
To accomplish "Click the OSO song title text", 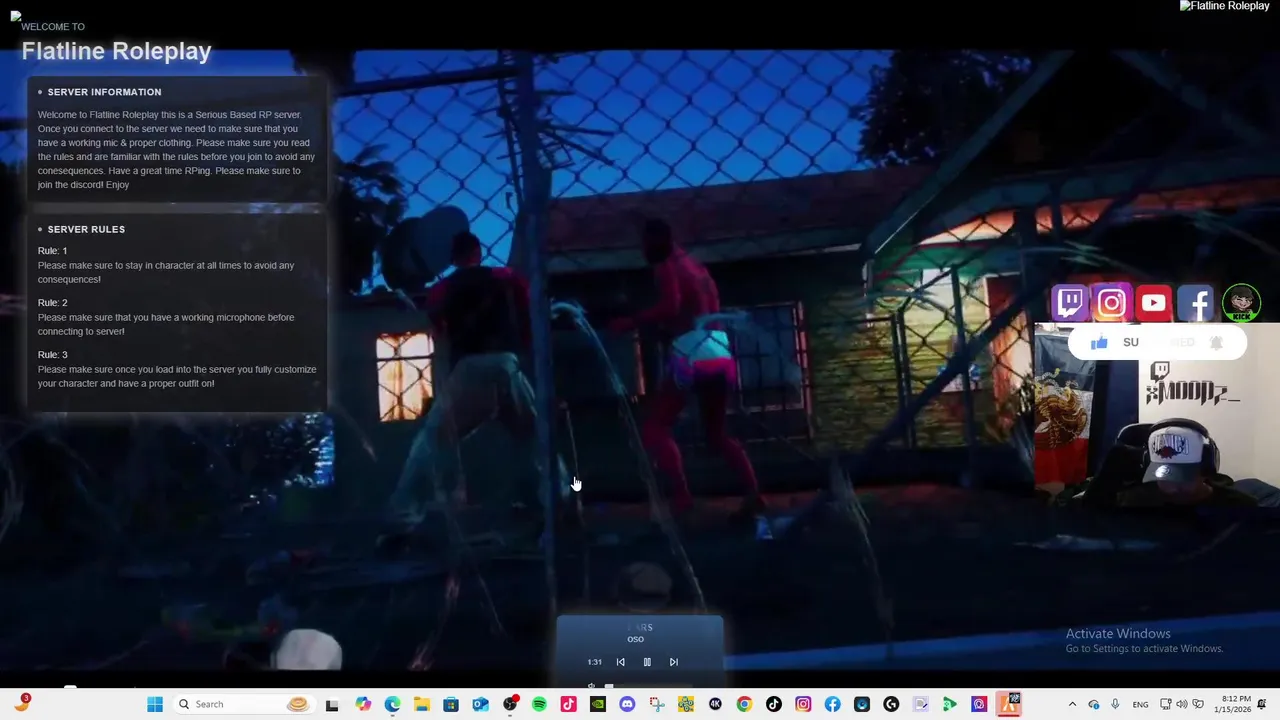I will click(x=636, y=639).
